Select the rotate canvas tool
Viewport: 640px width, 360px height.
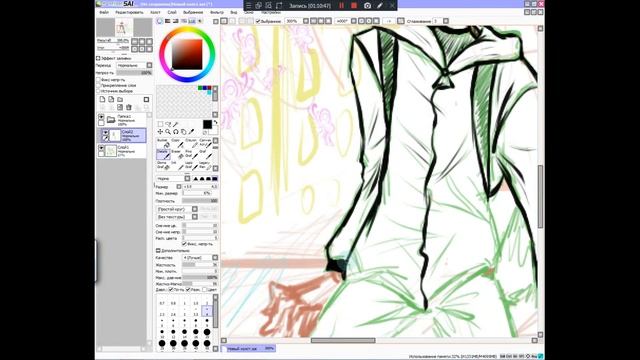coord(176,131)
